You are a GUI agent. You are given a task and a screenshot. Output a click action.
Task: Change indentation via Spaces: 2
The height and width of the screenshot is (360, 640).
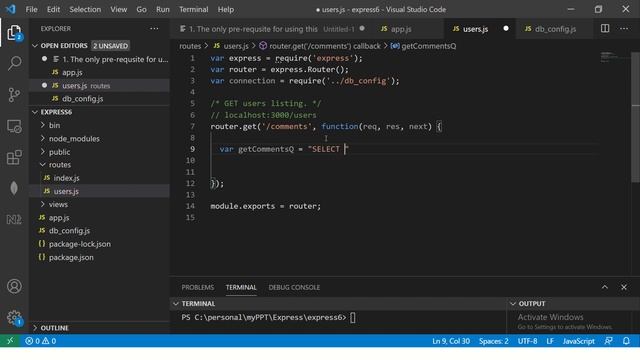(493, 341)
